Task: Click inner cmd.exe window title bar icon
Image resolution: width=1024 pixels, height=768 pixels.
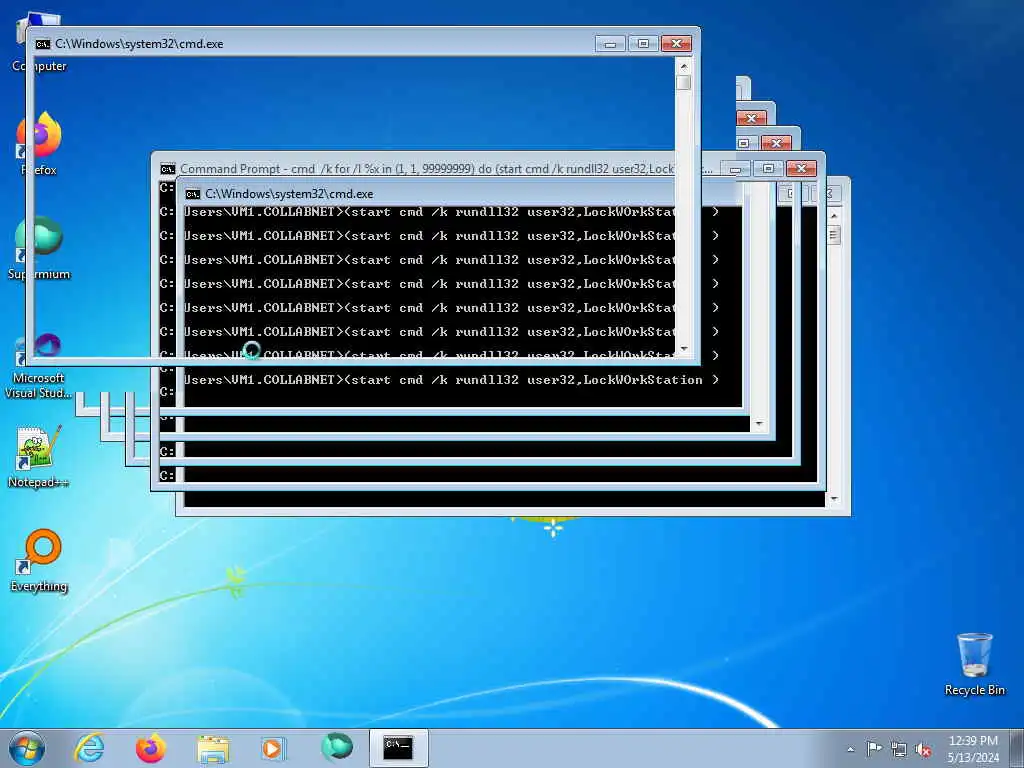Action: 193,194
